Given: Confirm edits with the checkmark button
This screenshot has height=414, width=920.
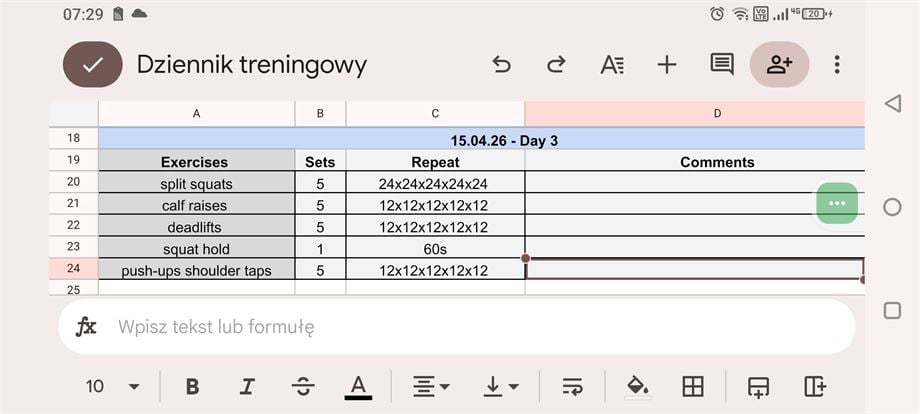Looking at the screenshot, I should pyautogui.click(x=93, y=65).
